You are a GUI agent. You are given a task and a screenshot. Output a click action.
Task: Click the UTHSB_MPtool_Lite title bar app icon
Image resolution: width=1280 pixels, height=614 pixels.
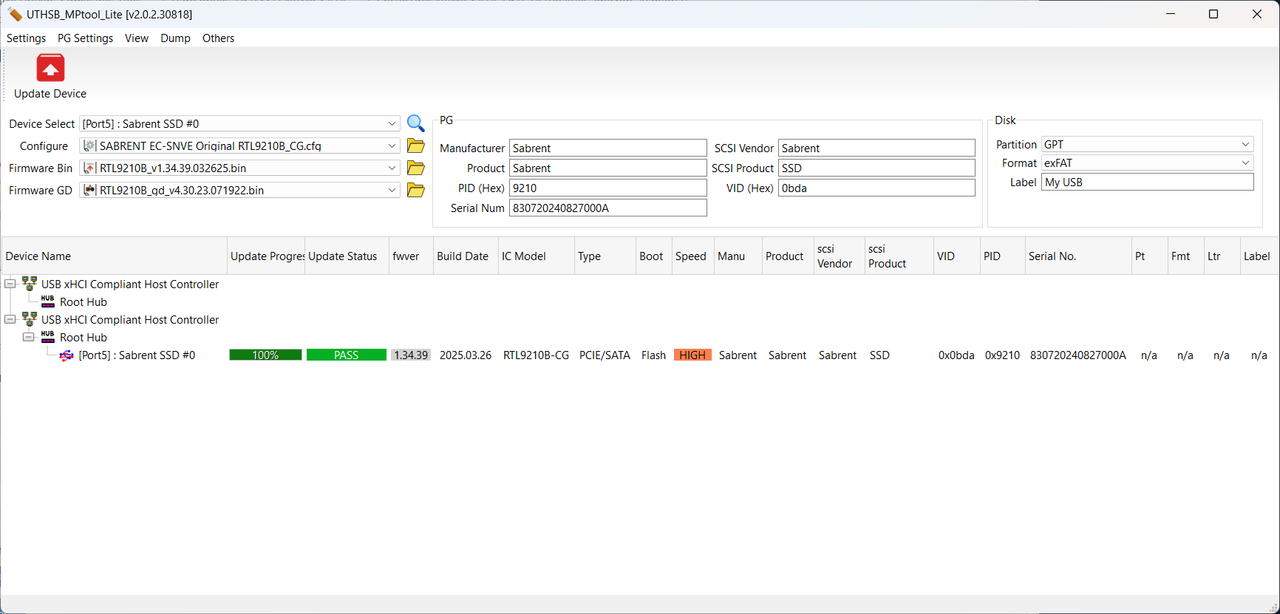[14, 14]
